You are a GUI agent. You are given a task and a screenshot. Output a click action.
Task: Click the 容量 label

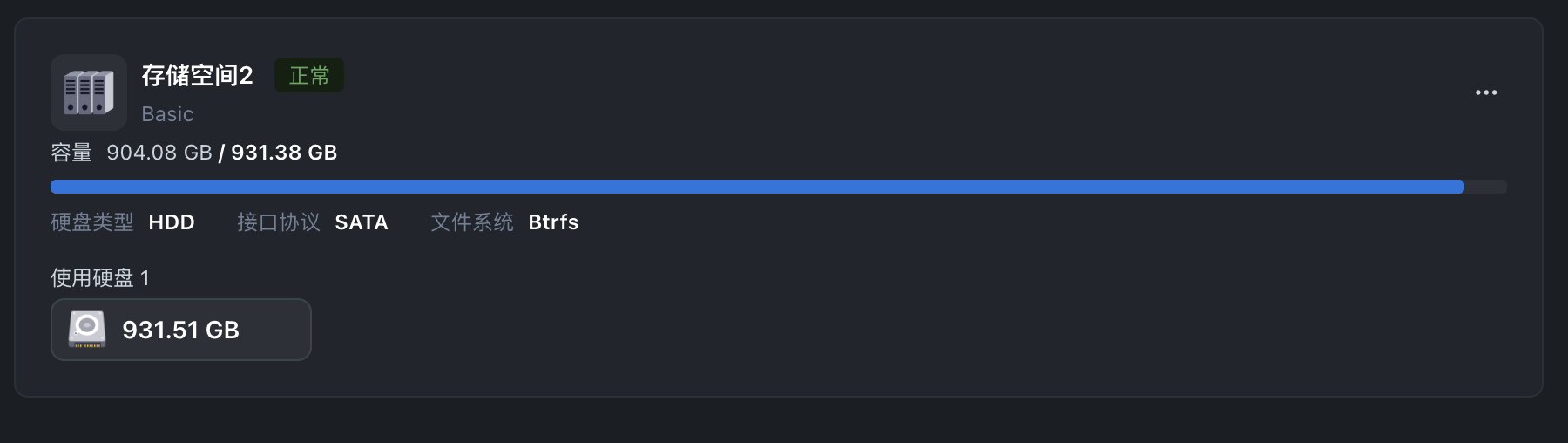[x=71, y=153]
